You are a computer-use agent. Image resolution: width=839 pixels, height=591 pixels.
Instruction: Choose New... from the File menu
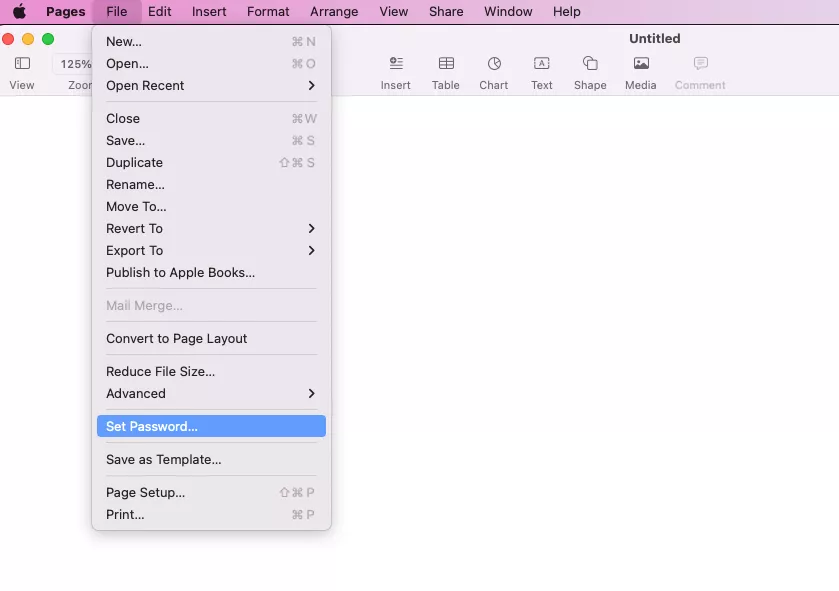(211, 41)
